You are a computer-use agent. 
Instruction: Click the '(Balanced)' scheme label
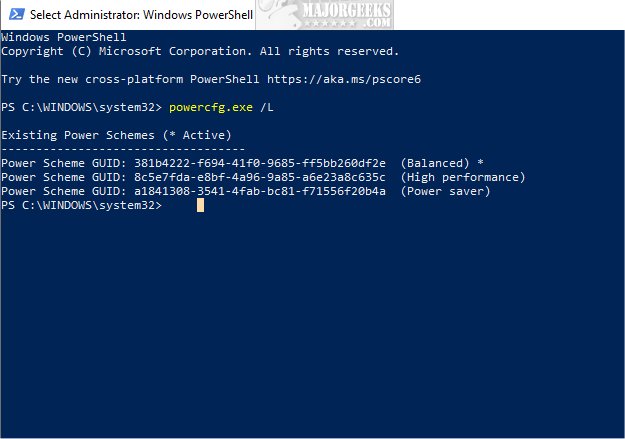[435, 163]
